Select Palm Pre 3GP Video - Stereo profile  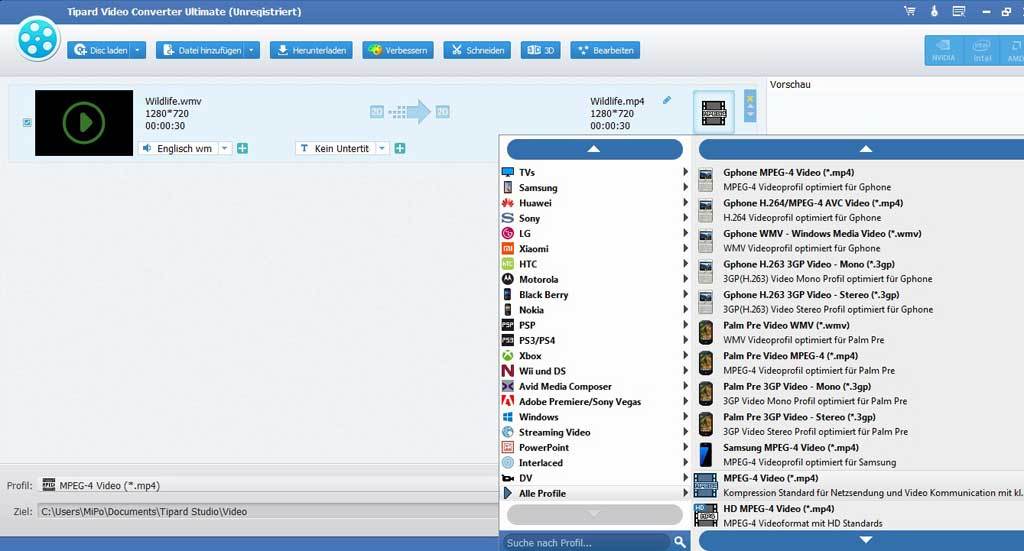click(x=858, y=424)
